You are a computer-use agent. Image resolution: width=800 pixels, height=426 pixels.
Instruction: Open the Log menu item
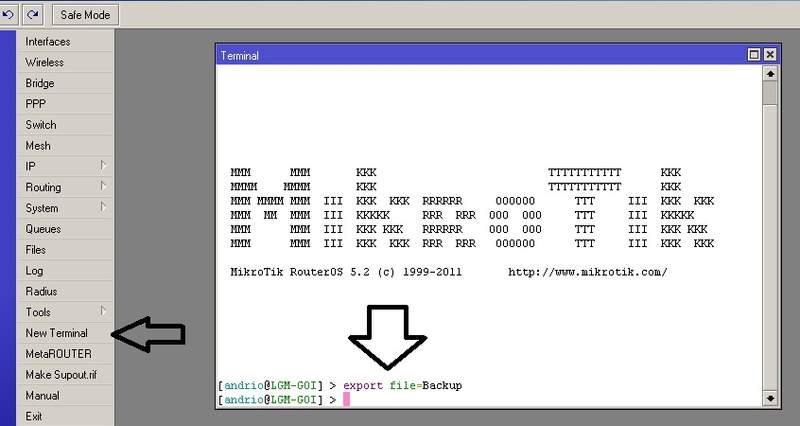[x=65, y=271]
